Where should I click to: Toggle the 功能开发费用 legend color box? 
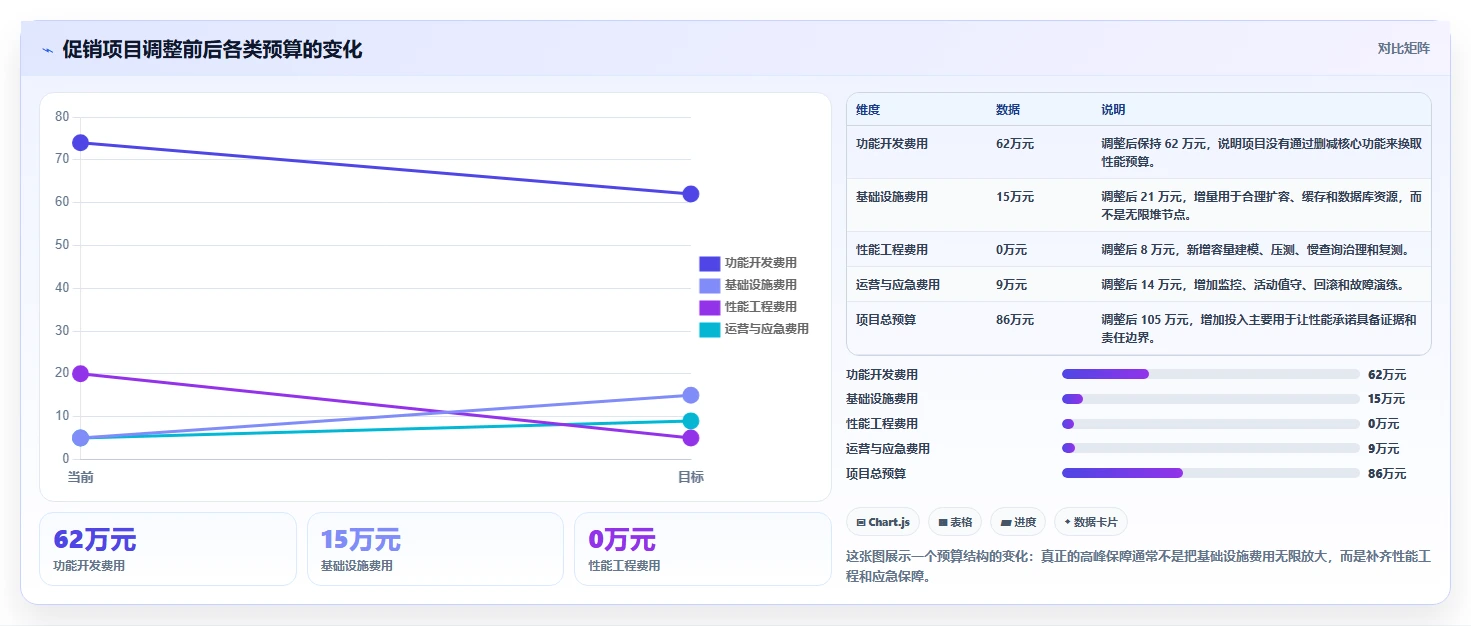[x=709, y=263]
